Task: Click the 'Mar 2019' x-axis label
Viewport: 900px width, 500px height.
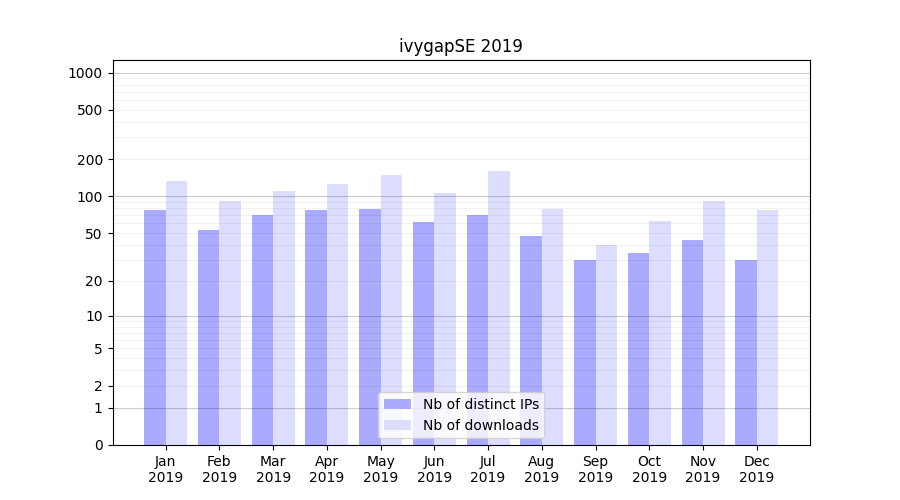Action: click(273, 469)
